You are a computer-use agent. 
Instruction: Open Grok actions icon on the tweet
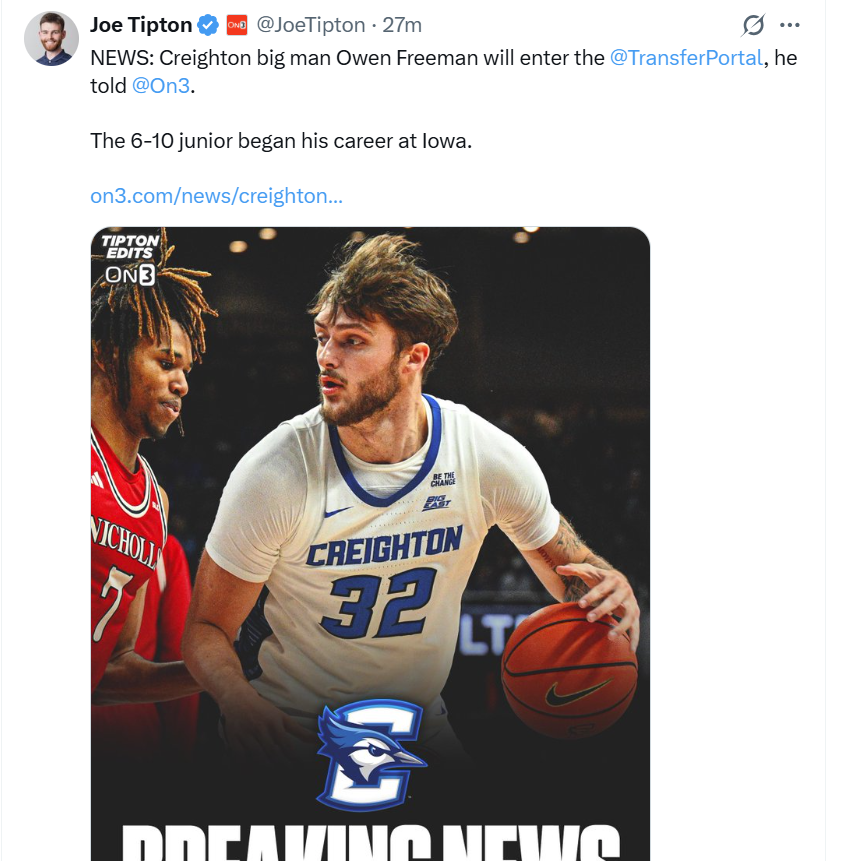click(x=753, y=25)
